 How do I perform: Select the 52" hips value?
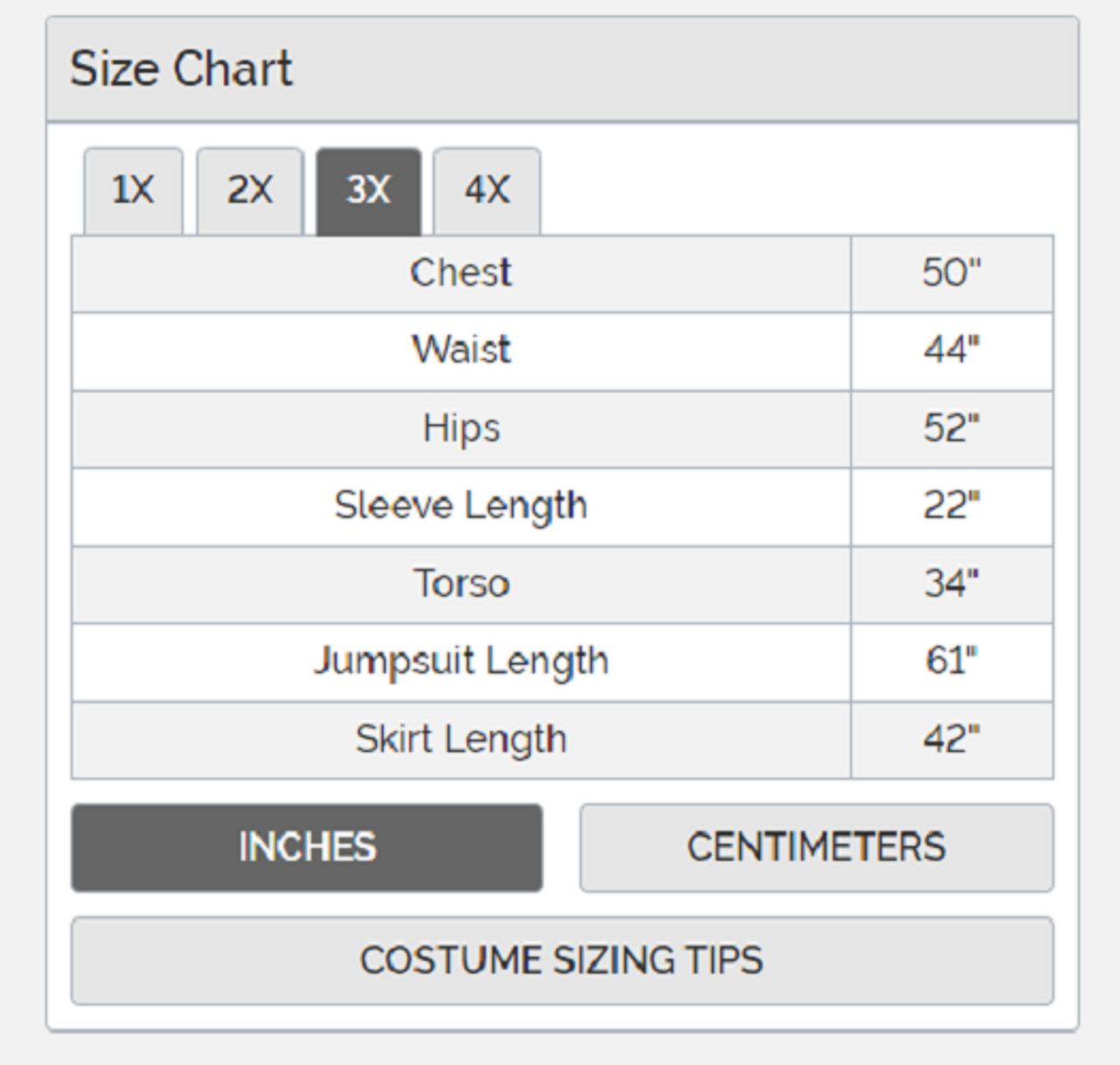click(951, 429)
